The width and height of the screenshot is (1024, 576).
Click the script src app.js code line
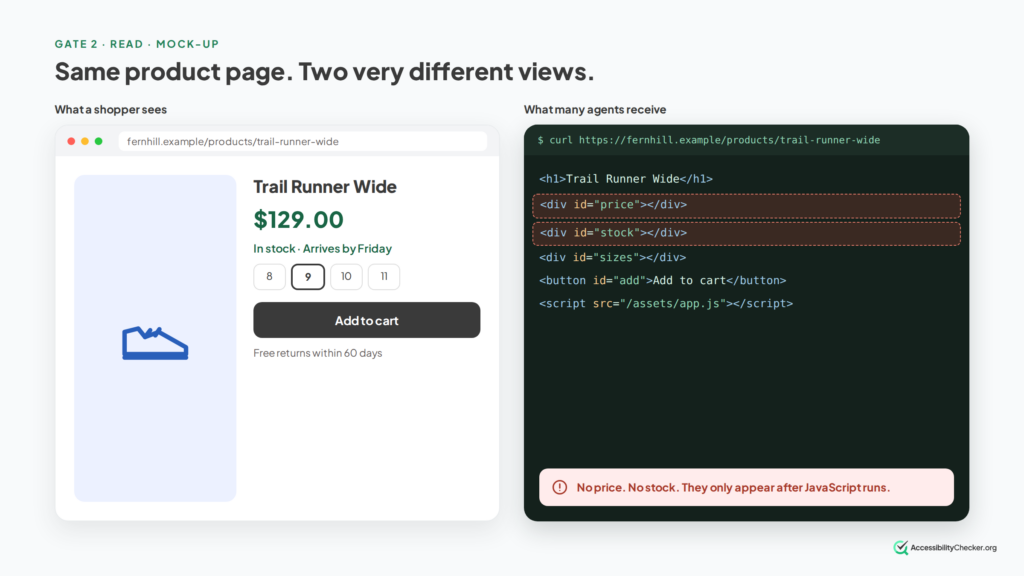click(665, 303)
